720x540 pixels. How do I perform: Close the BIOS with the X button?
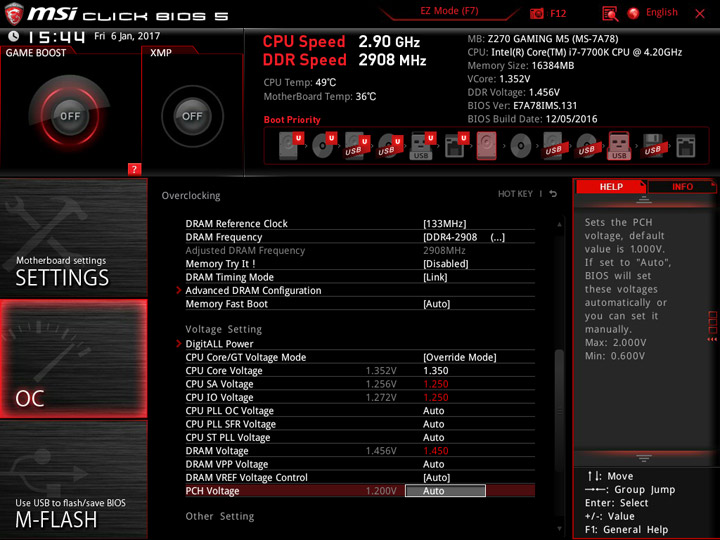point(700,14)
